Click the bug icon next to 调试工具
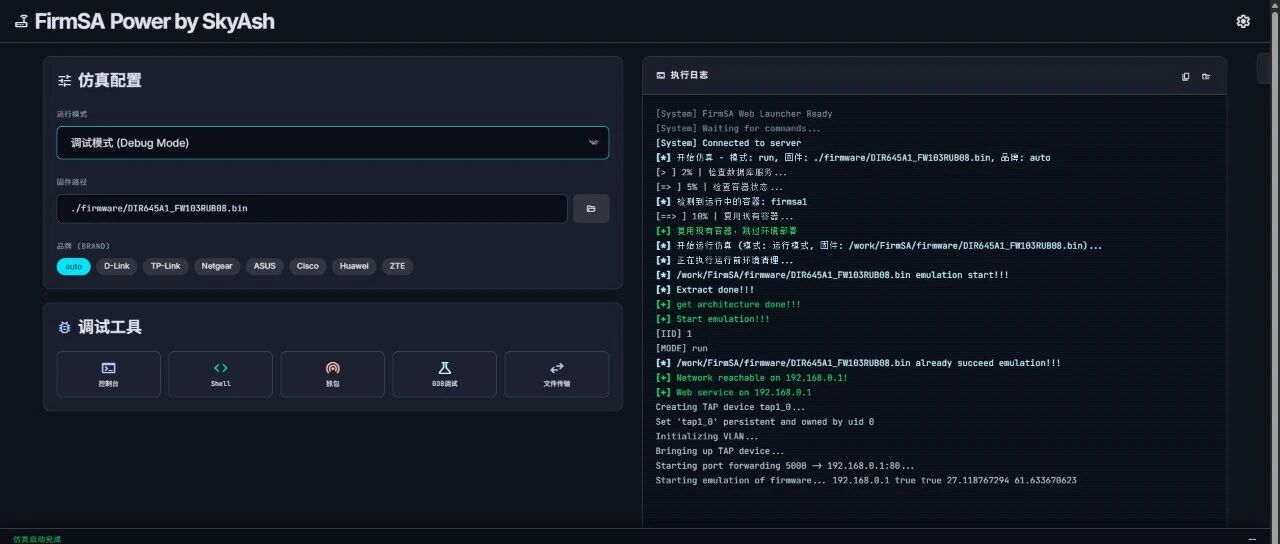This screenshot has height=544, width=1280. (x=64, y=327)
